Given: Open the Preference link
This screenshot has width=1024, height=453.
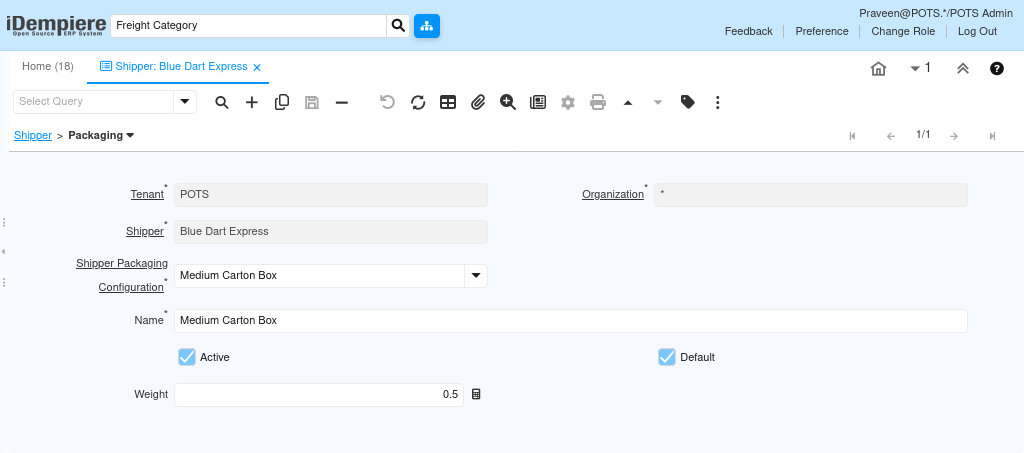Looking at the screenshot, I should point(822,31).
